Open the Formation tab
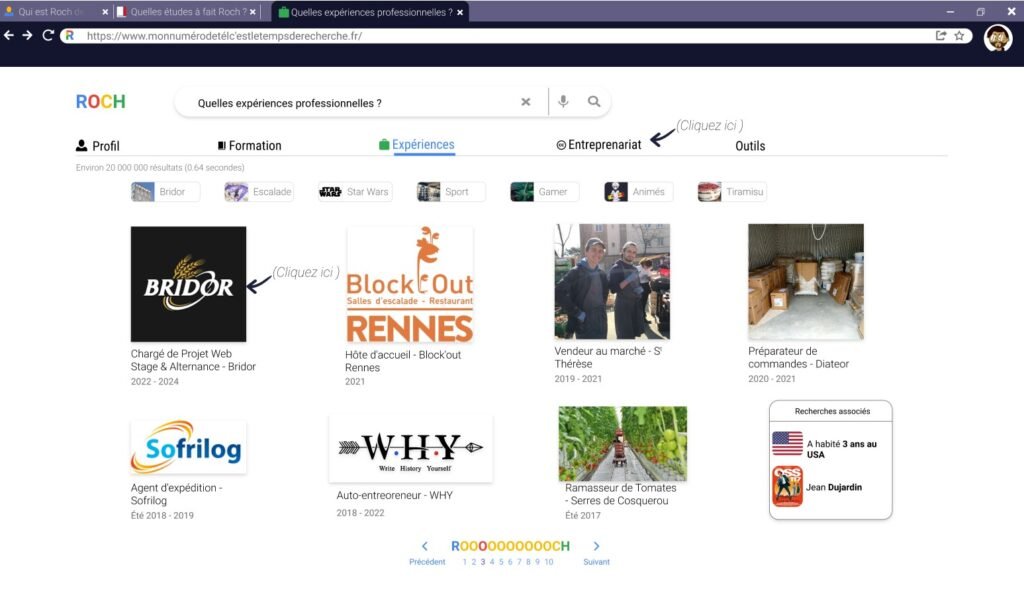The image size is (1024, 593). coord(249,146)
